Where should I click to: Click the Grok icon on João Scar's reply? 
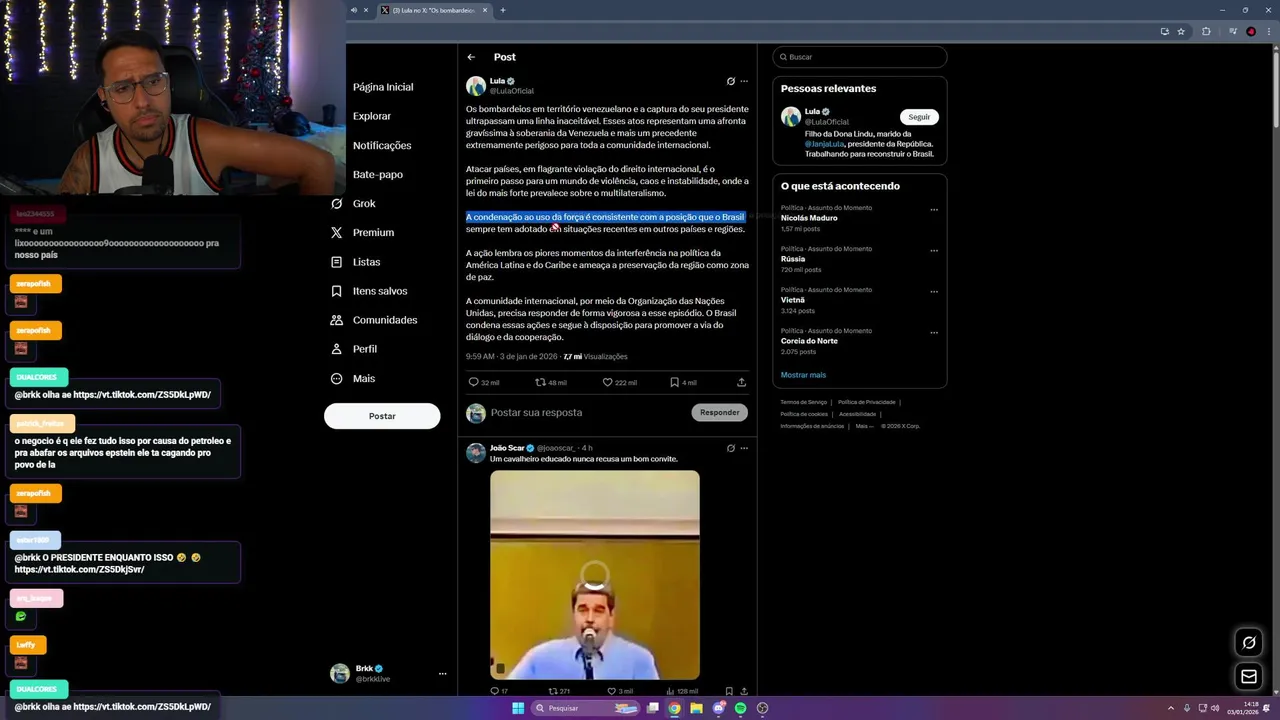click(730, 448)
